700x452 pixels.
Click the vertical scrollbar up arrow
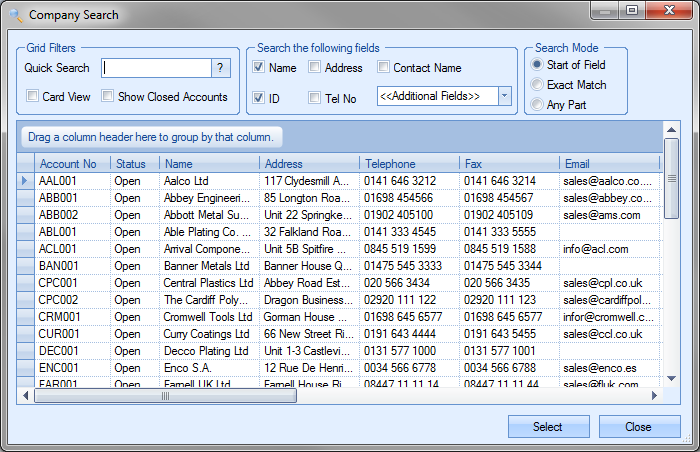click(672, 129)
